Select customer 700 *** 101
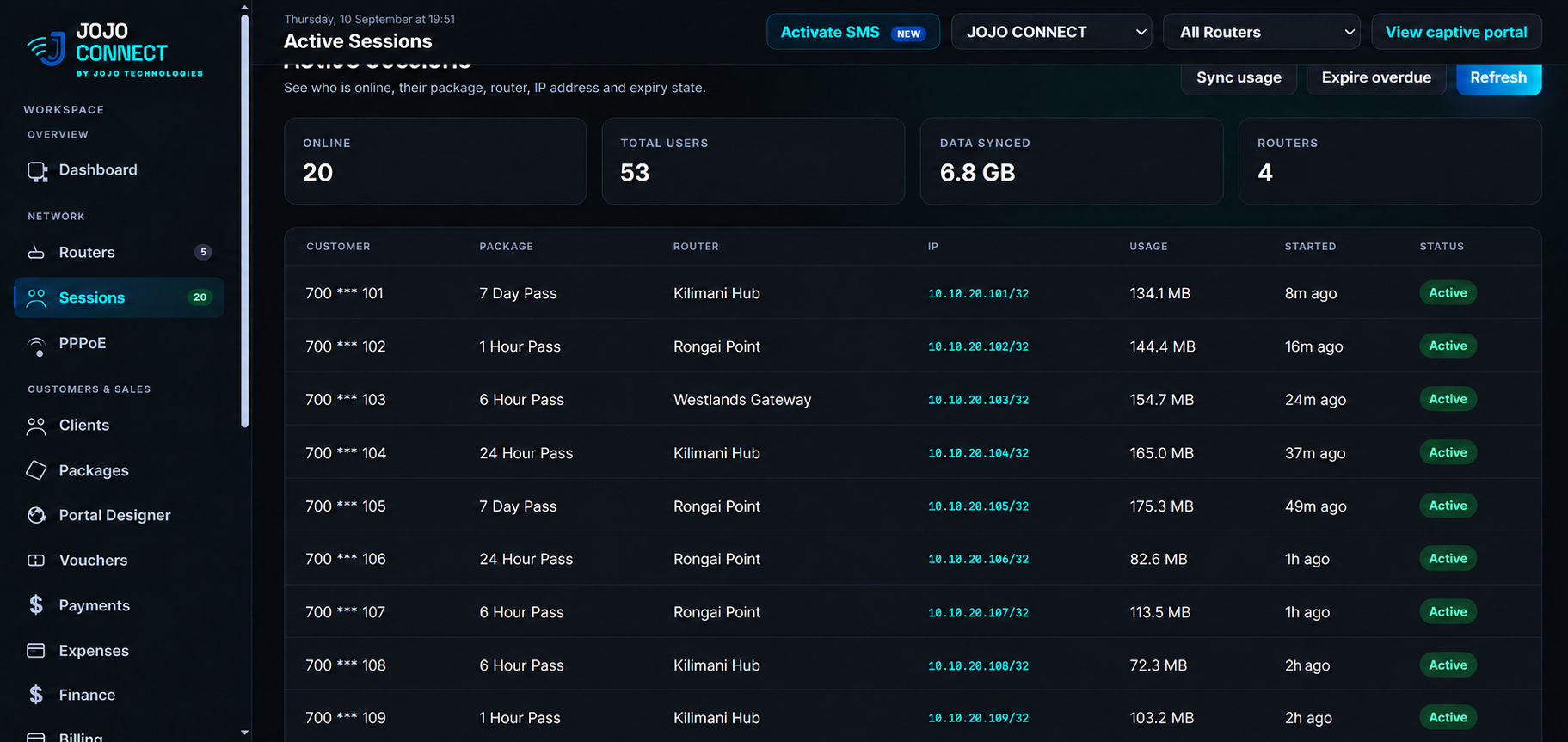The height and width of the screenshot is (742, 1568). (344, 293)
